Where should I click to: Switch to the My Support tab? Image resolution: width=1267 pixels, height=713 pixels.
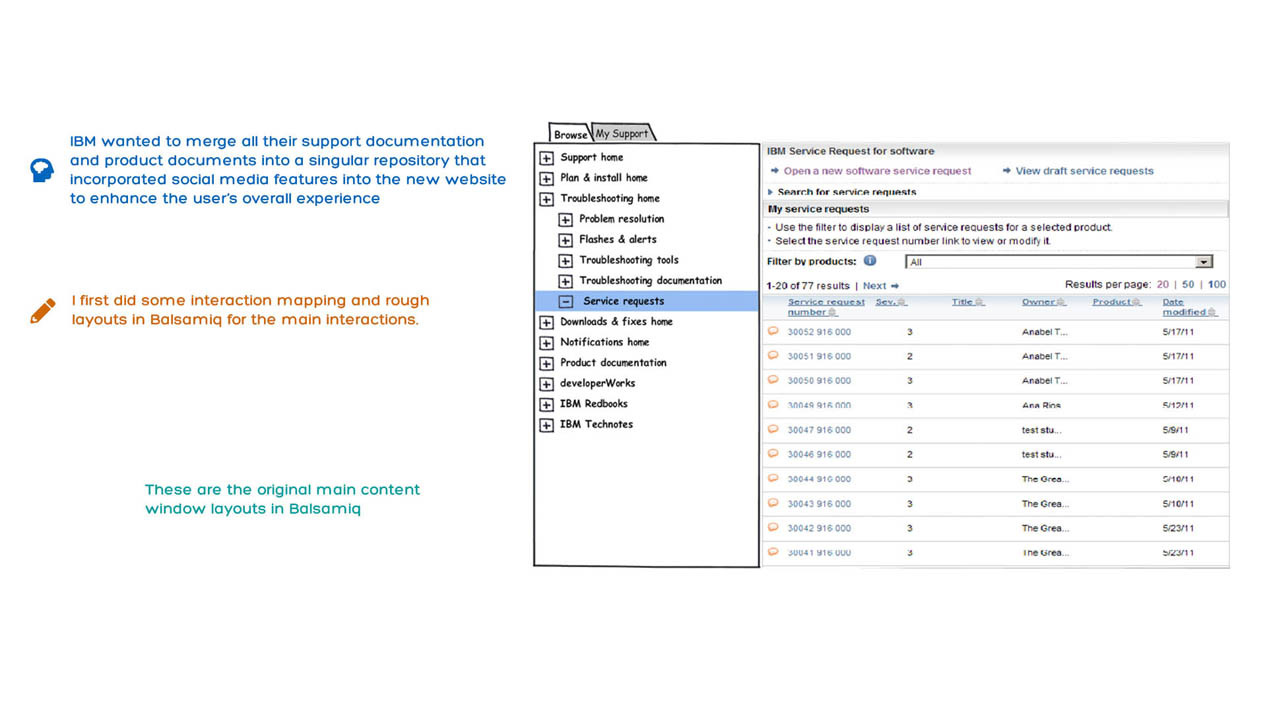pos(622,134)
